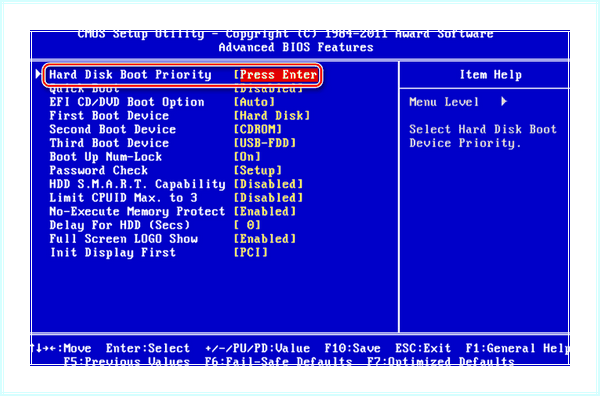This screenshot has width=600, height=396.
Task: Click the Enter:Select hint
Action: (148, 349)
